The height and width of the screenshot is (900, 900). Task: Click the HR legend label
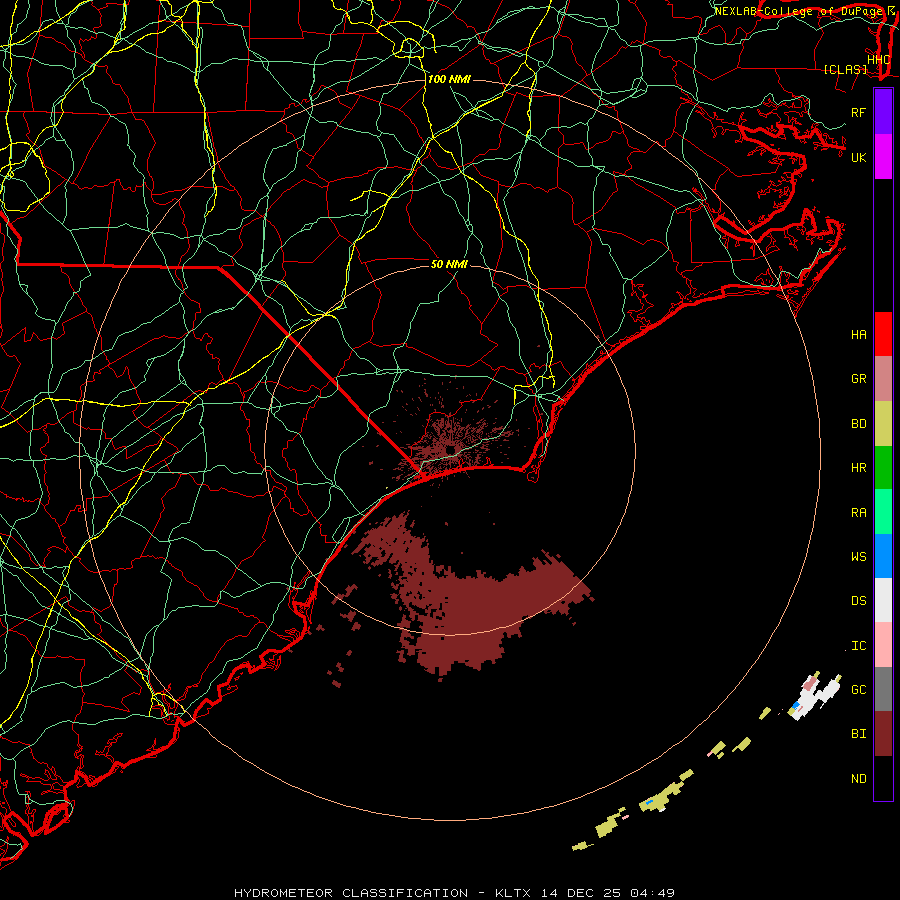pyautogui.click(x=859, y=468)
